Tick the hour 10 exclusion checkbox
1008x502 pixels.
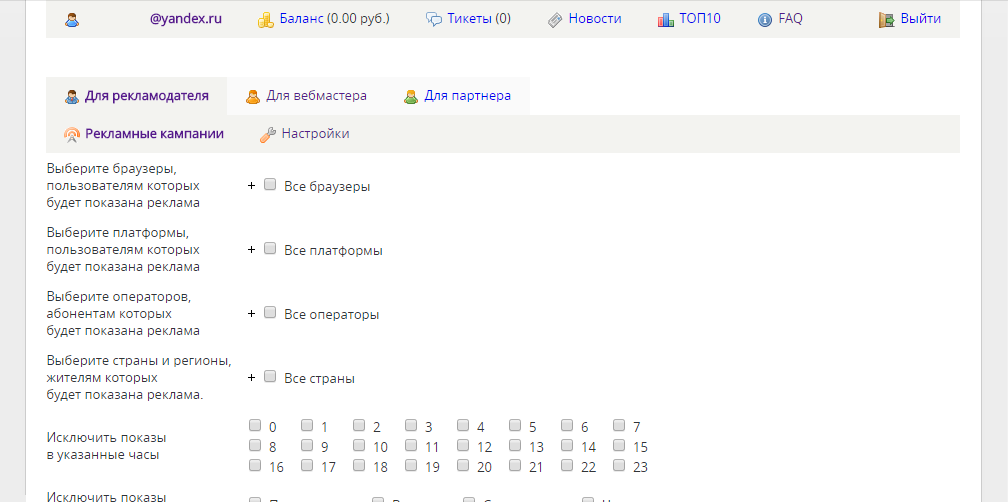[x=359, y=445]
